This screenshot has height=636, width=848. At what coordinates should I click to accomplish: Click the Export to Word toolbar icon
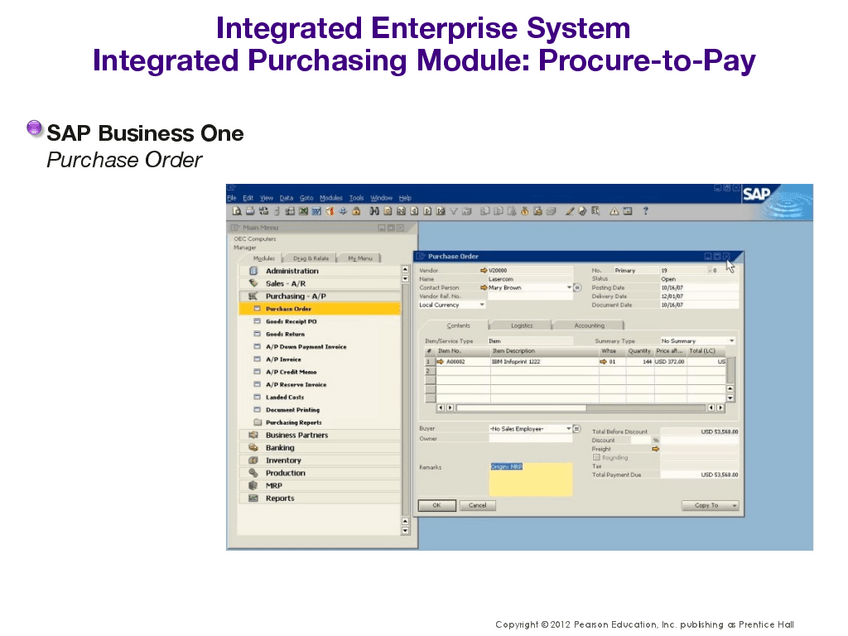coord(316,211)
